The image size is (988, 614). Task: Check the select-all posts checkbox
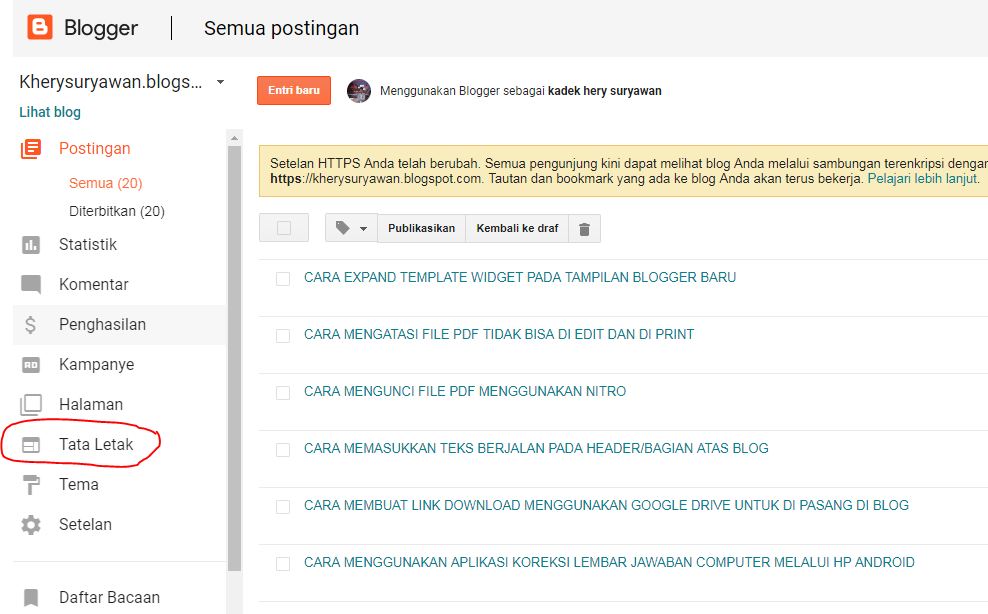(284, 228)
